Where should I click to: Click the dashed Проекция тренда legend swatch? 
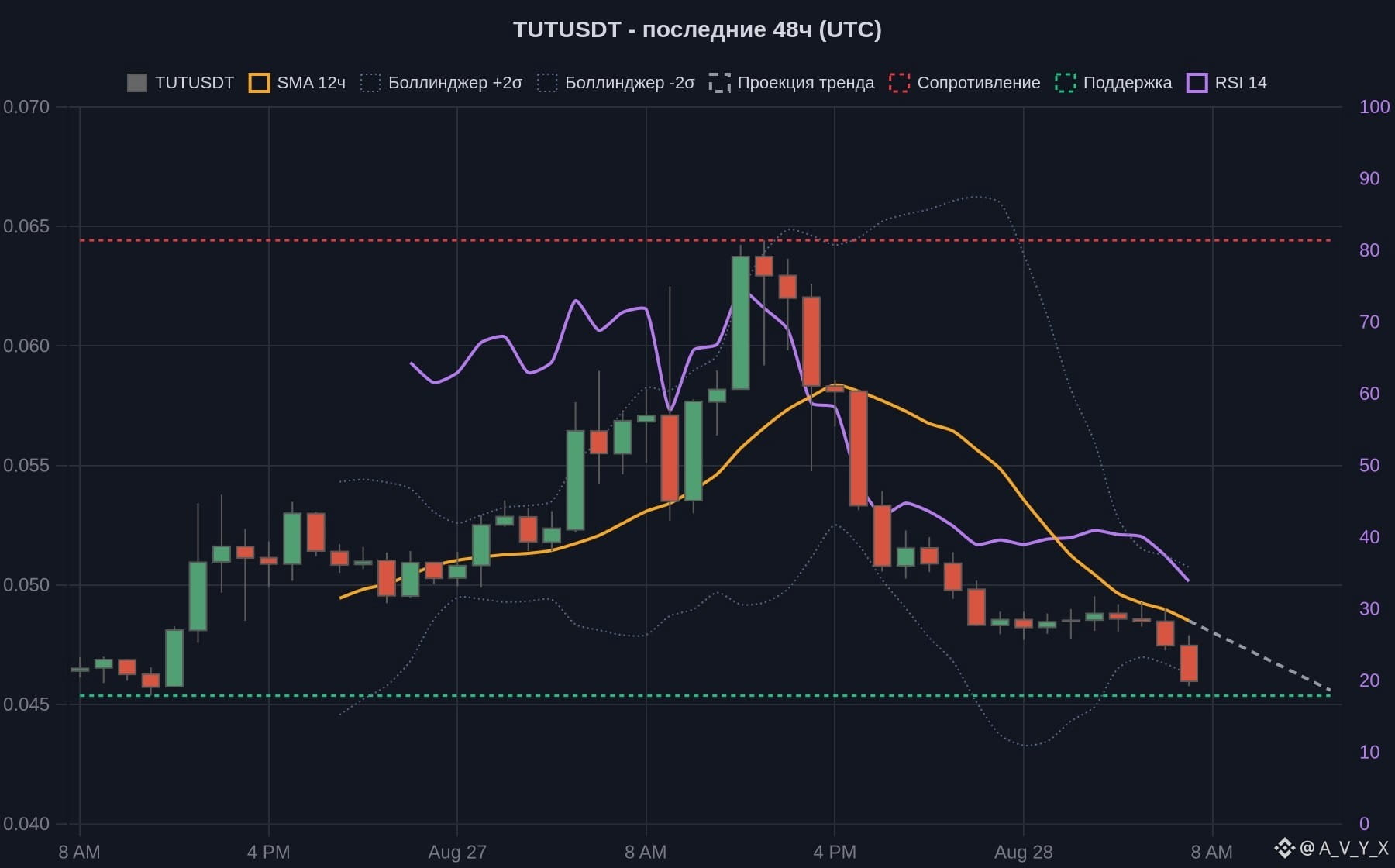[x=719, y=83]
